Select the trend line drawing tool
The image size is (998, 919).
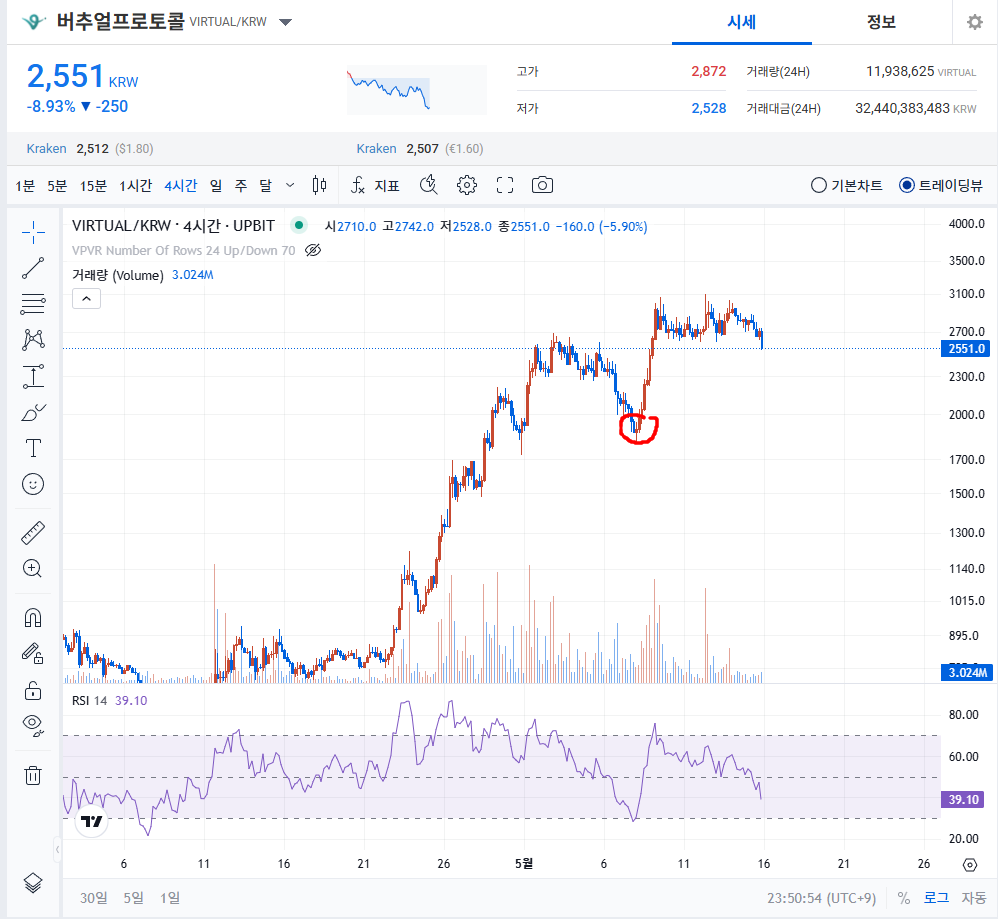(x=33, y=268)
